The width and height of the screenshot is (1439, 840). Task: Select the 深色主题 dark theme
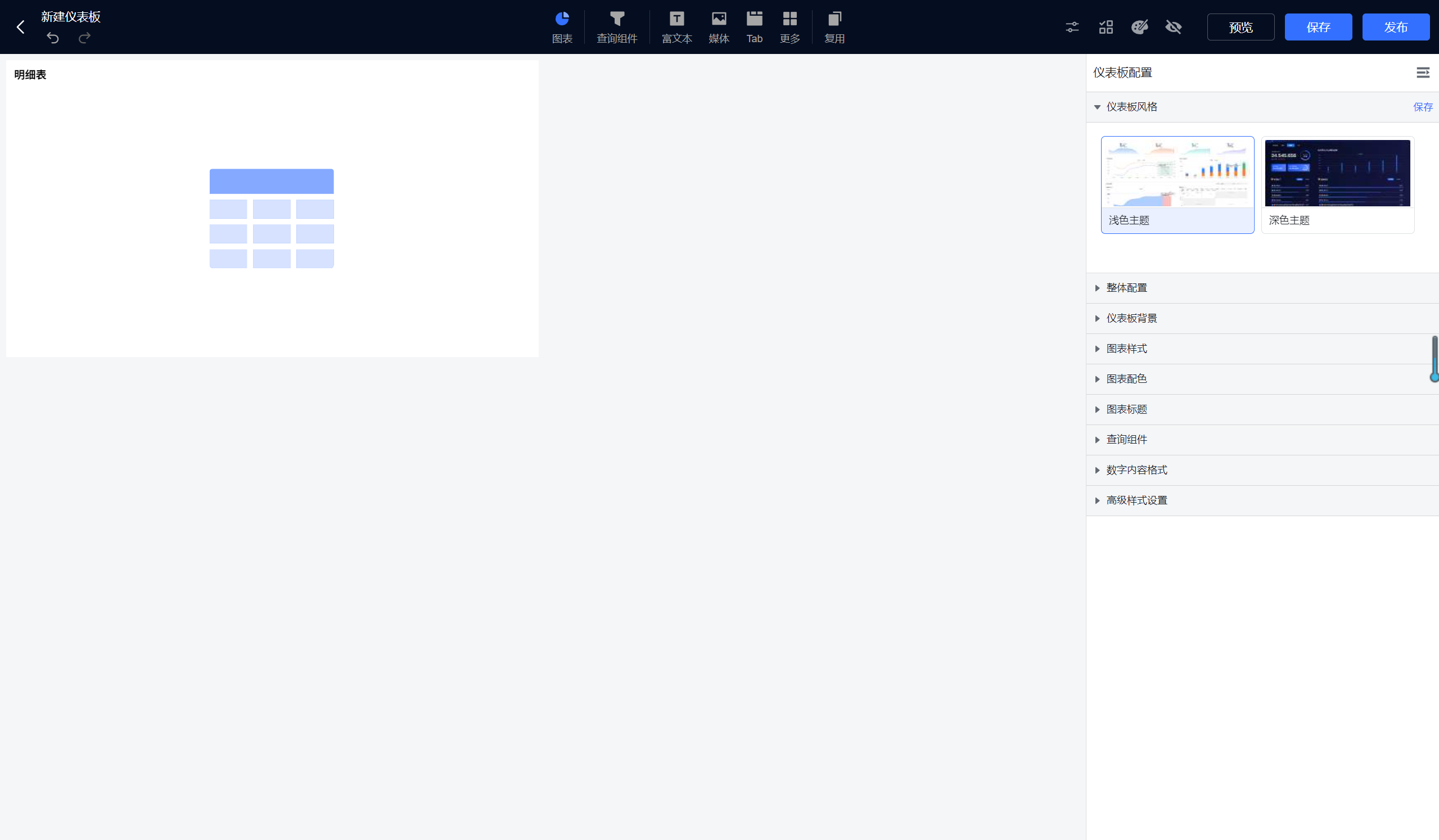[x=1337, y=184]
